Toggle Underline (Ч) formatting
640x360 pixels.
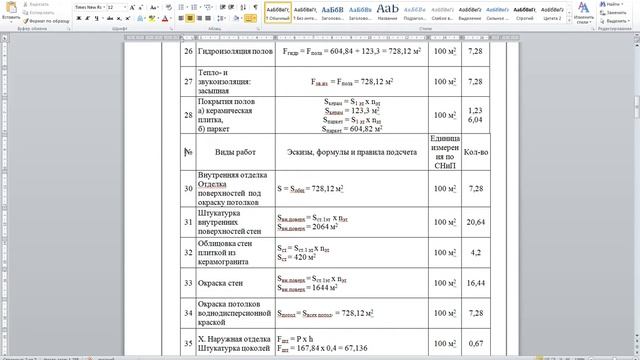[96, 18]
